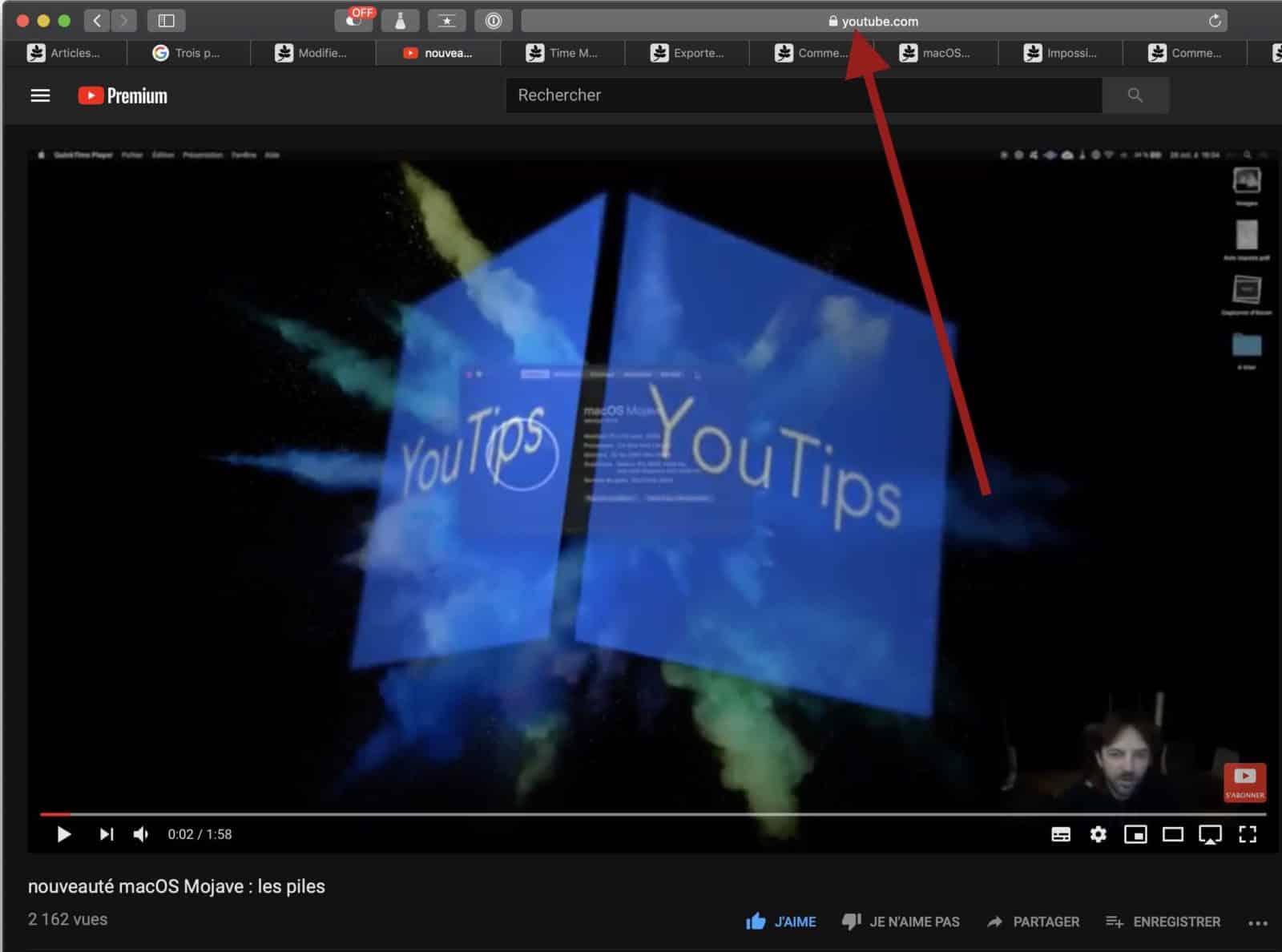Switch to the Exporte... tab
This screenshot has width=1282, height=952.
pyautogui.click(x=687, y=53)
